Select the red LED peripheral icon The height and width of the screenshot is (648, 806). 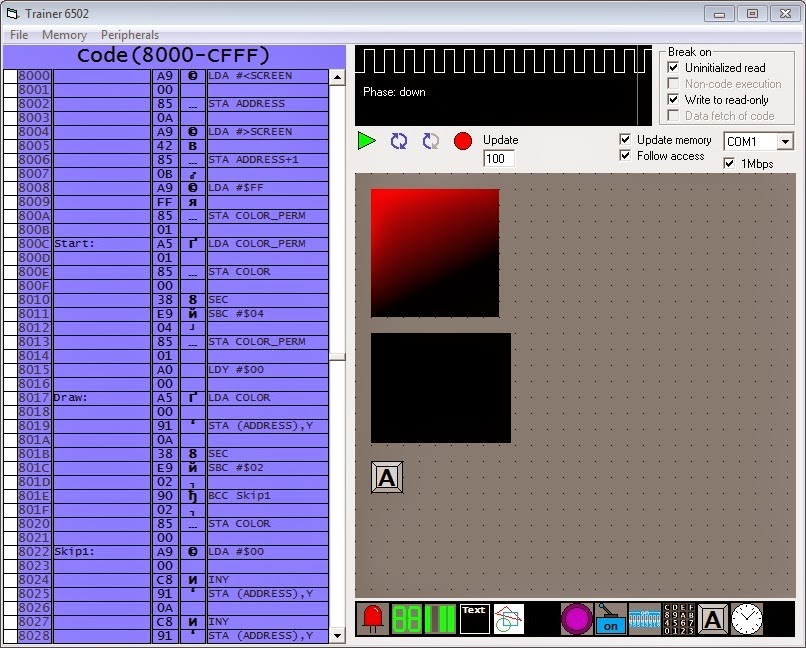(x=373, y=618)
